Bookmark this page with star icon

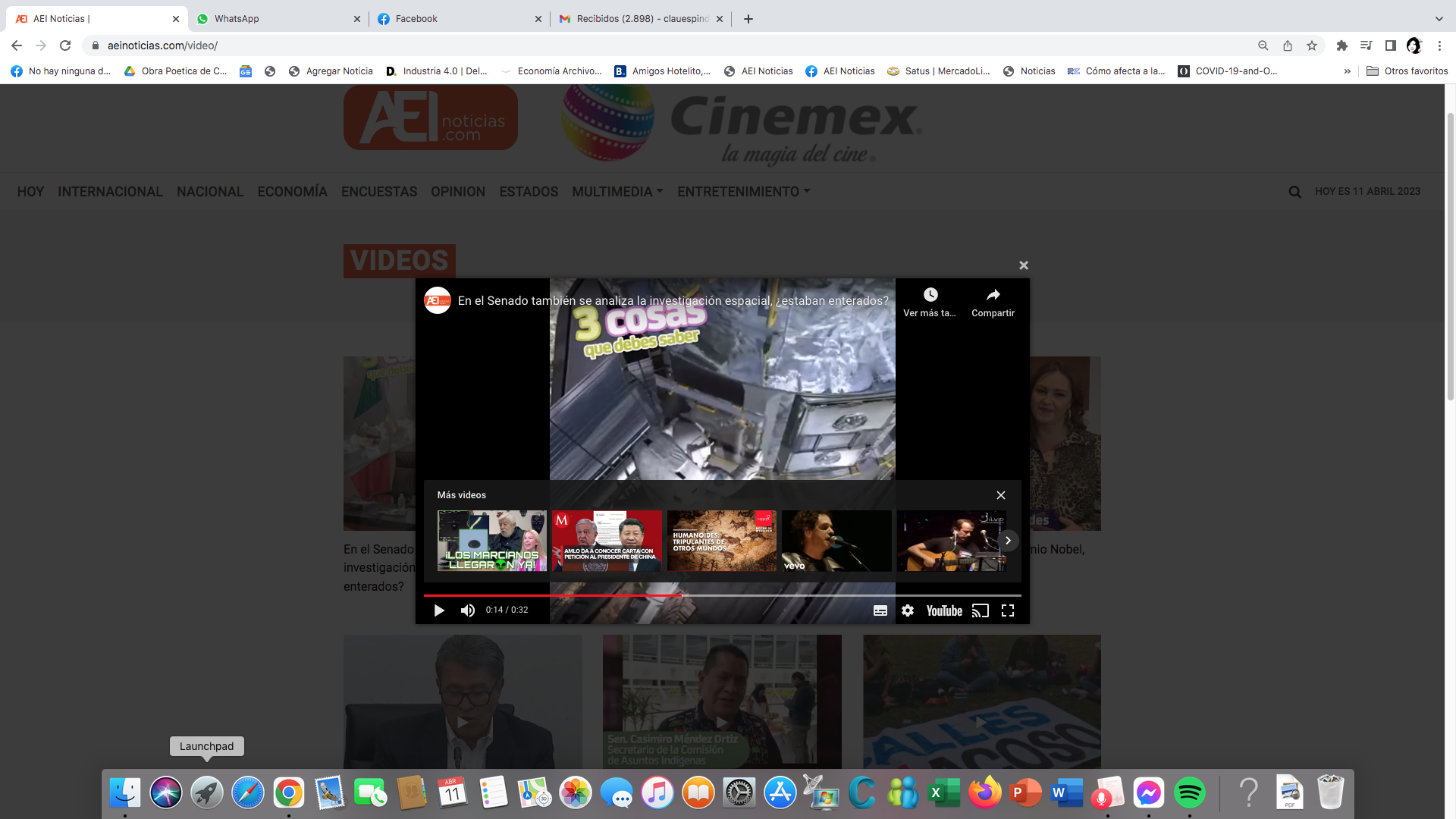pyautogui.click(x=1312, y=45)
